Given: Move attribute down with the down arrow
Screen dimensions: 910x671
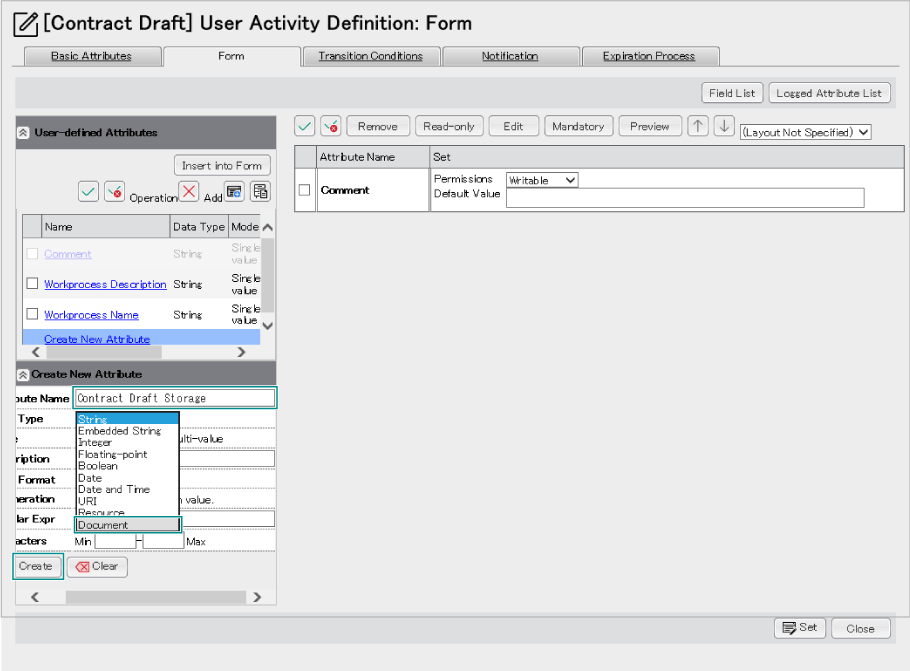Looking at the screenshot, I should coord(724,125).
